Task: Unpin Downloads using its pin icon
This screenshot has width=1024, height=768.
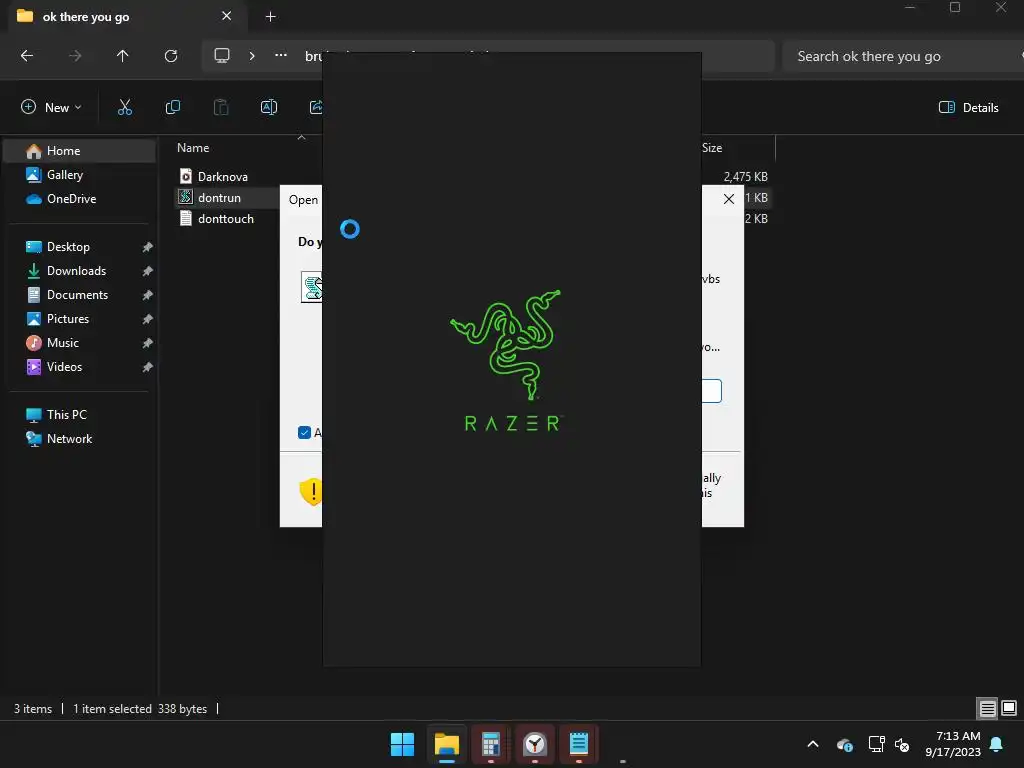Action: pyautogui.click(x=148, y=271)
